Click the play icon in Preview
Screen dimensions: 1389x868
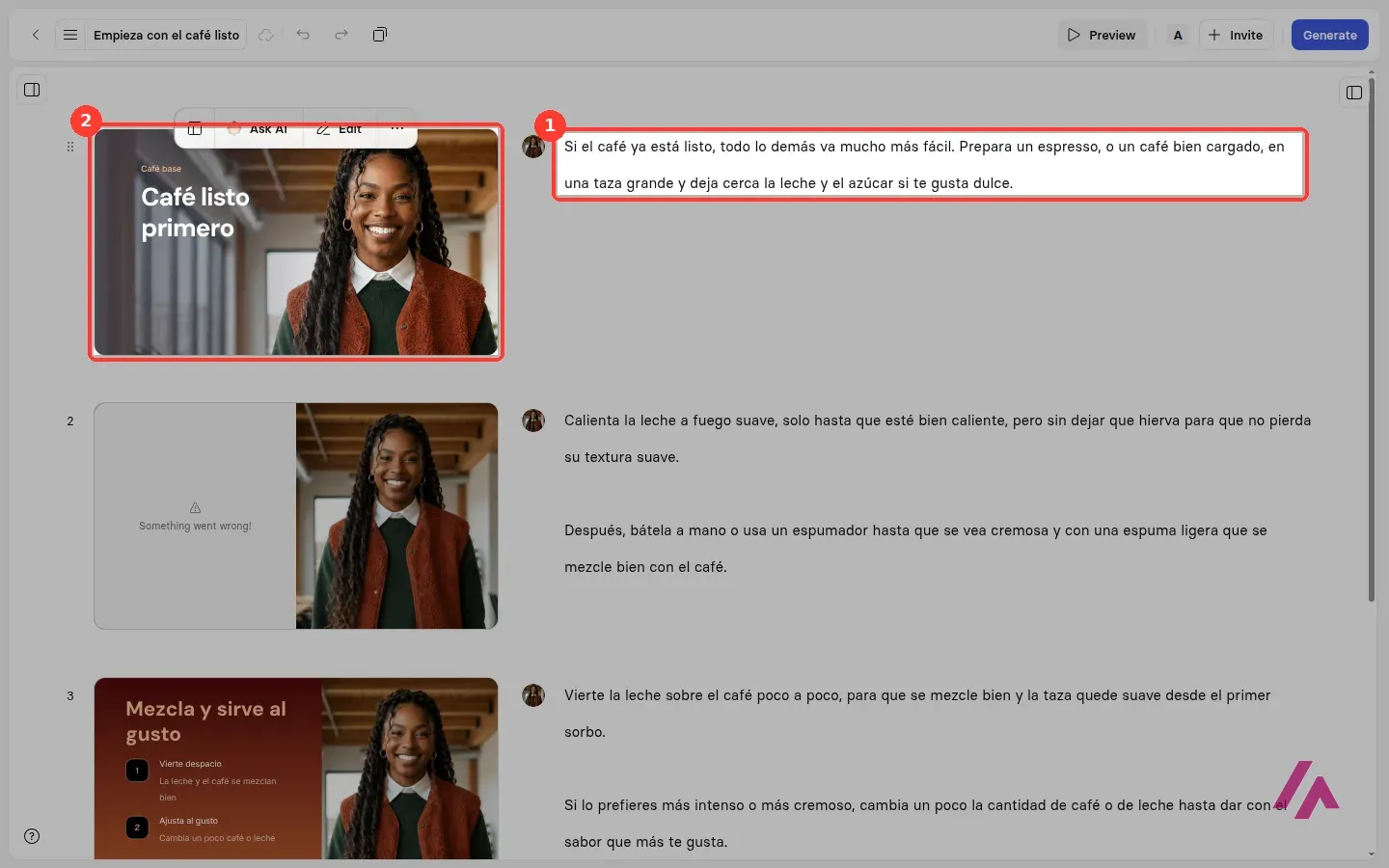coord(1074,35)
